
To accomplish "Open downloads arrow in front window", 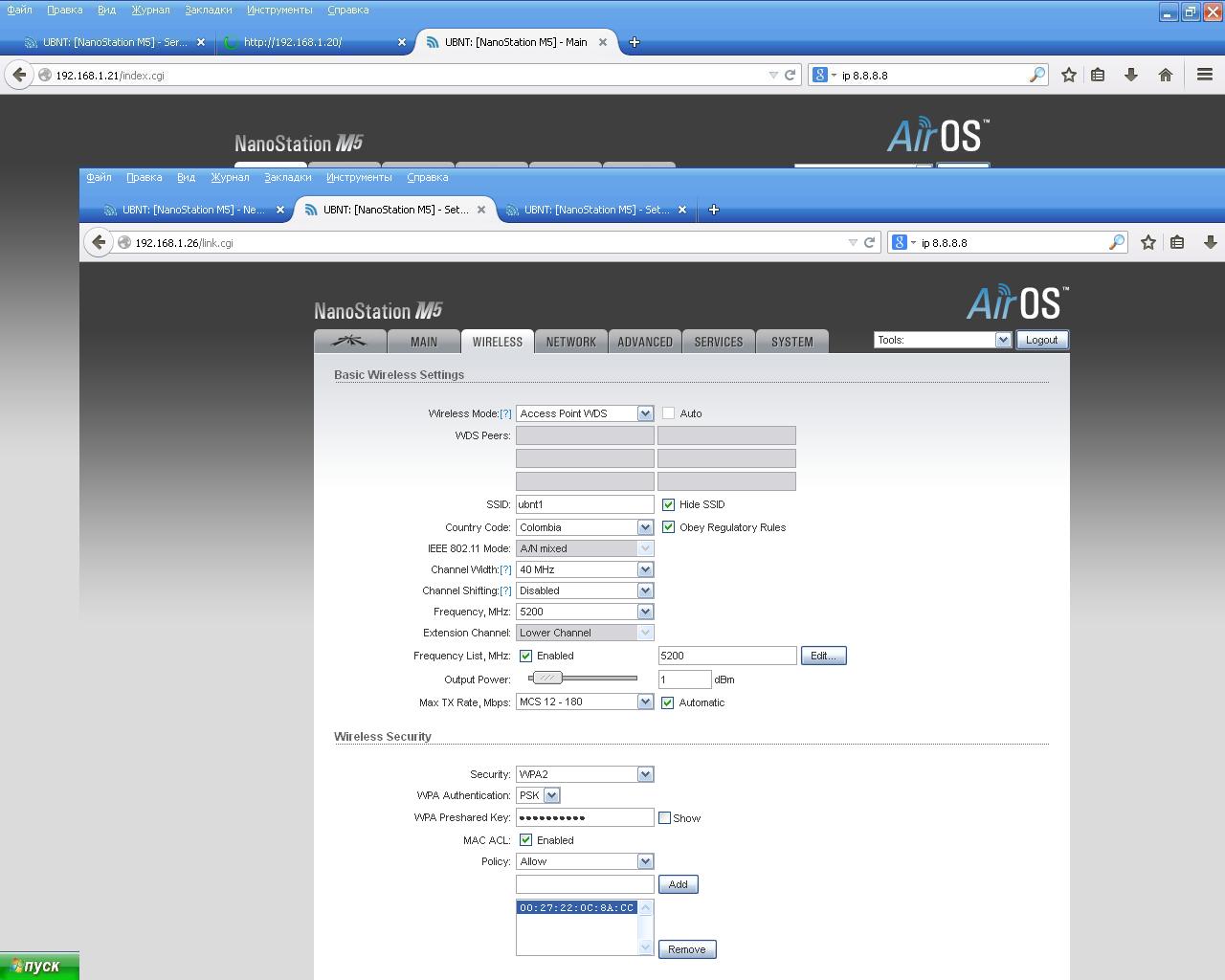I will pos(1210,242).
